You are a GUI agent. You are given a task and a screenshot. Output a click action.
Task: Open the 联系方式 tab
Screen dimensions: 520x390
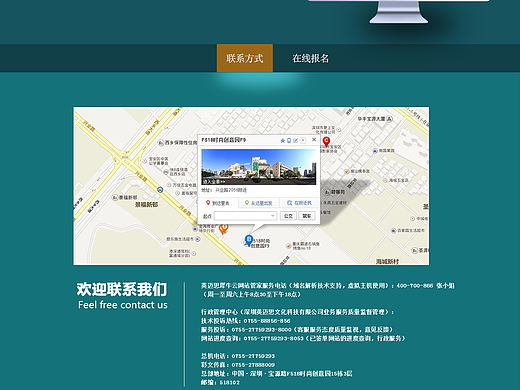pyautogui.click(x=245, y=58)
